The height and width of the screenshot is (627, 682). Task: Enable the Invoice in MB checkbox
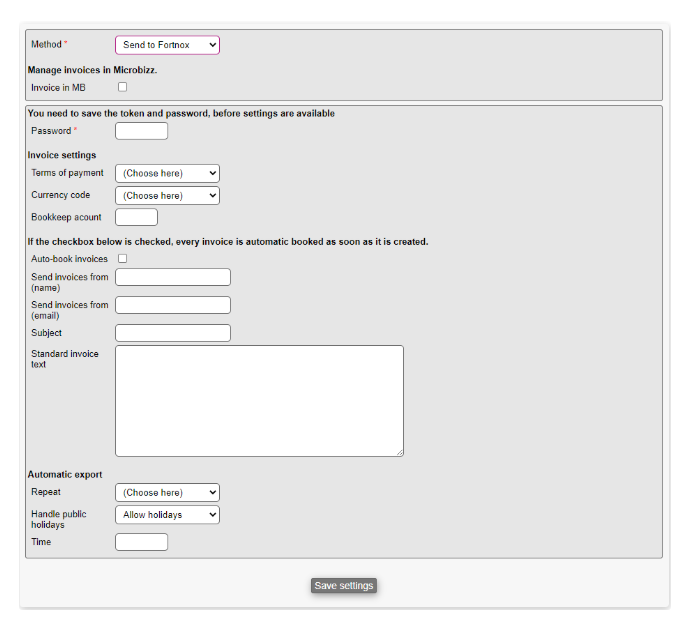(x=123, y=88)
